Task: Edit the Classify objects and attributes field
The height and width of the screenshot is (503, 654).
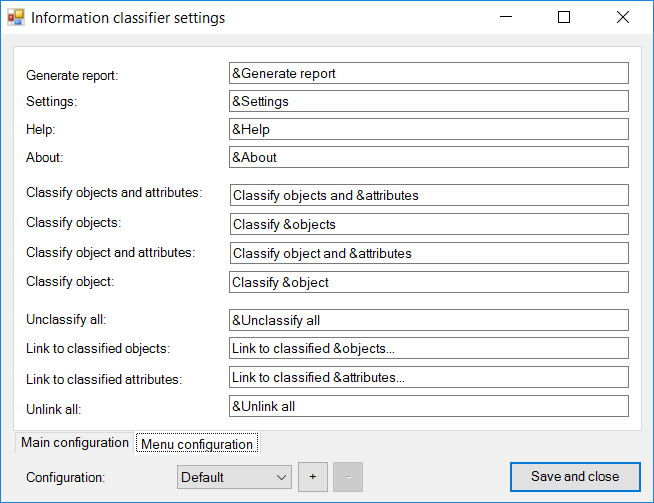Action: 428,195
